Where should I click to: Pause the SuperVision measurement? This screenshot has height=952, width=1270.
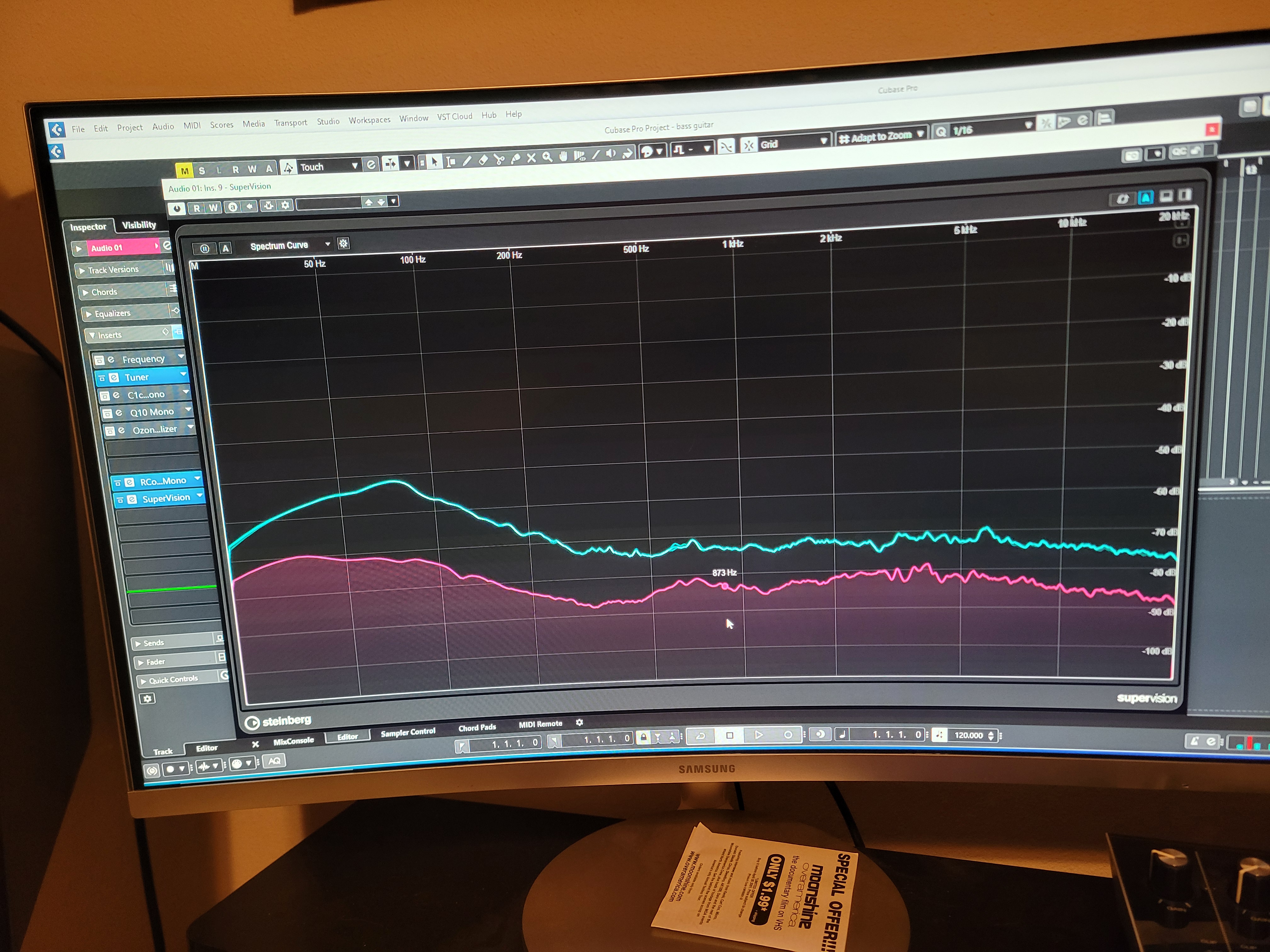(204, 248)
